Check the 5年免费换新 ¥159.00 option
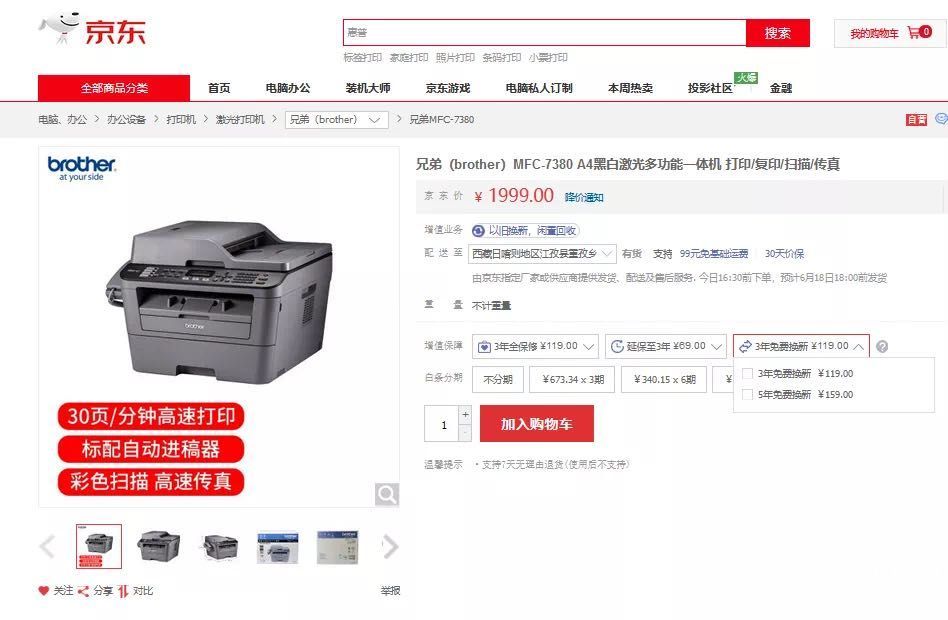This screenshot has height=620, width=948. point(747,395)
